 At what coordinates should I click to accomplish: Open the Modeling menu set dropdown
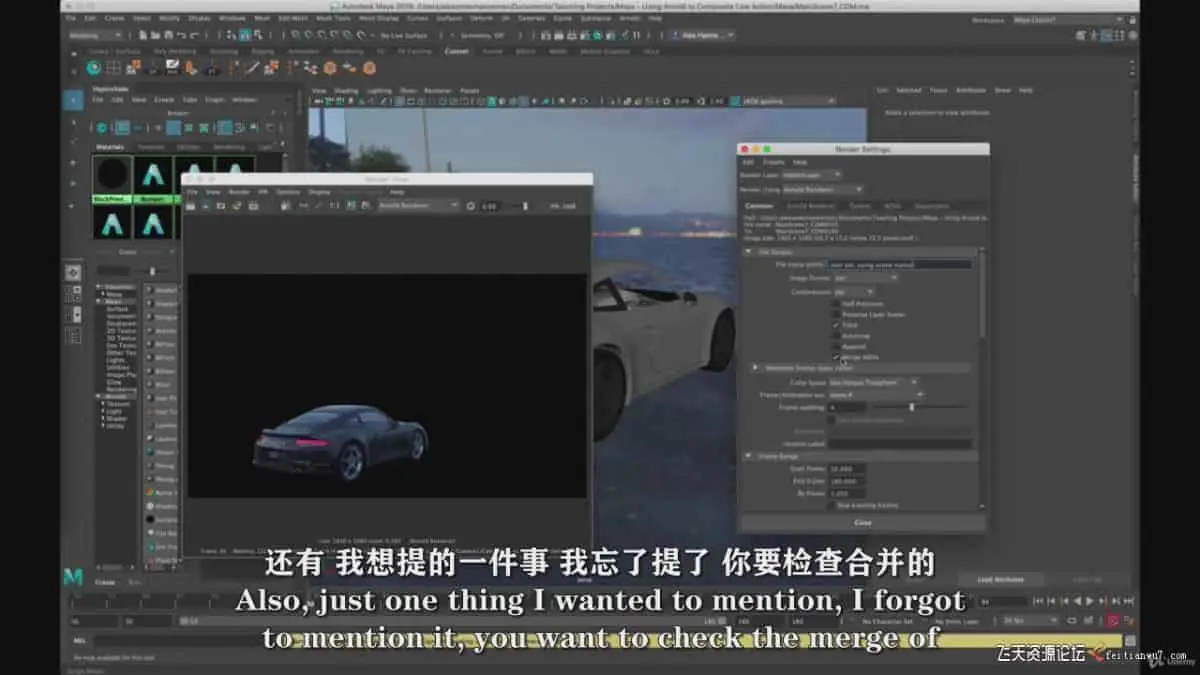pyautogui.click(x=97, y=36)
